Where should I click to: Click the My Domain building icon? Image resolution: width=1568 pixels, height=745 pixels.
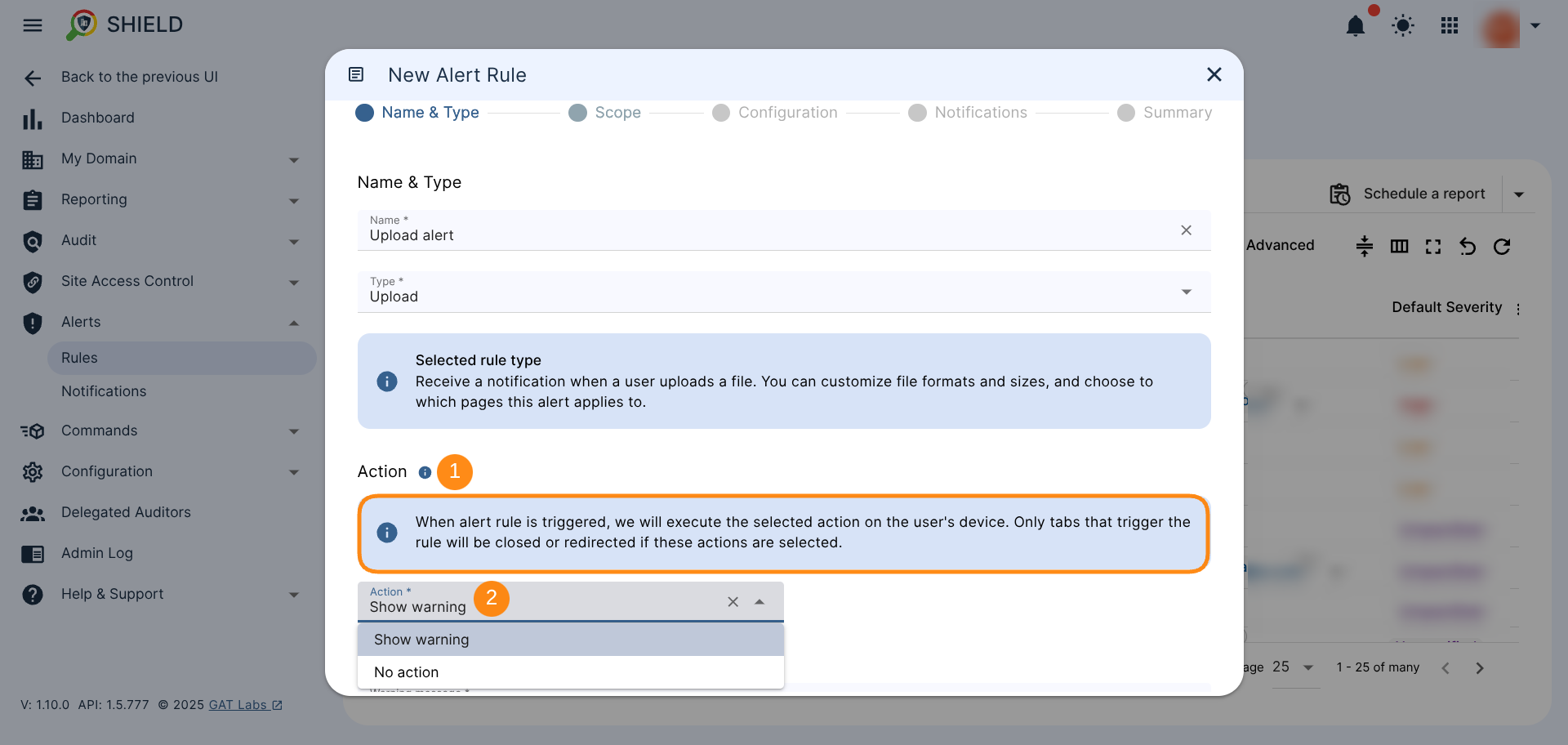(33, 159)
